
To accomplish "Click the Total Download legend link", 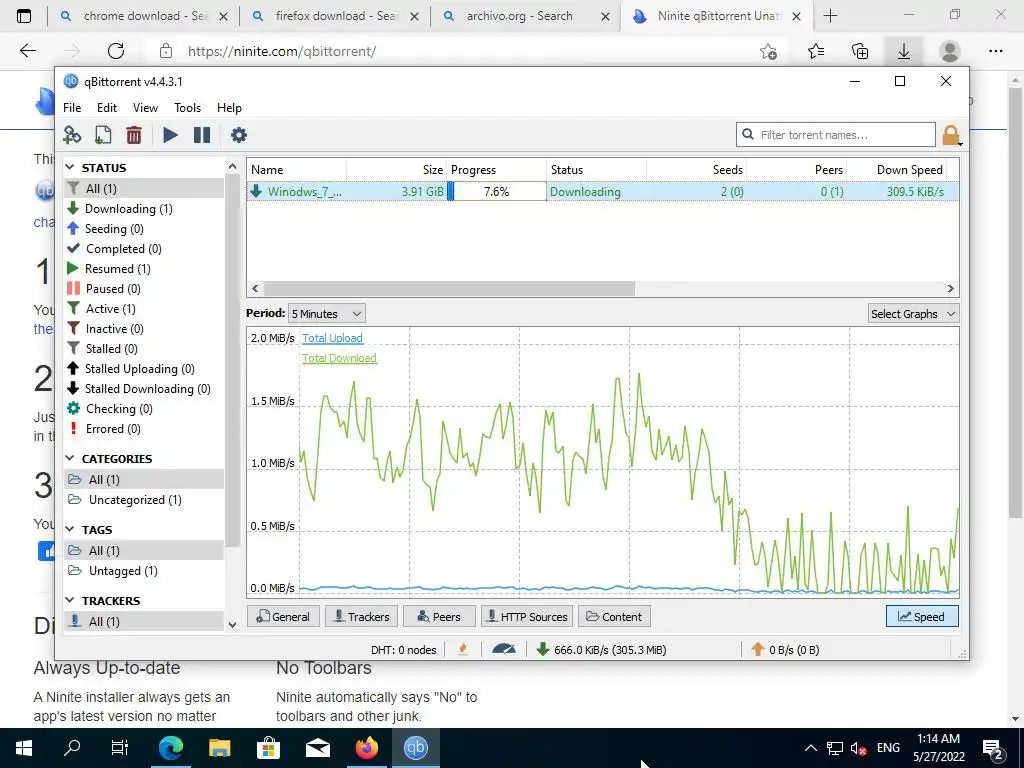I will (x=340, y=359).
